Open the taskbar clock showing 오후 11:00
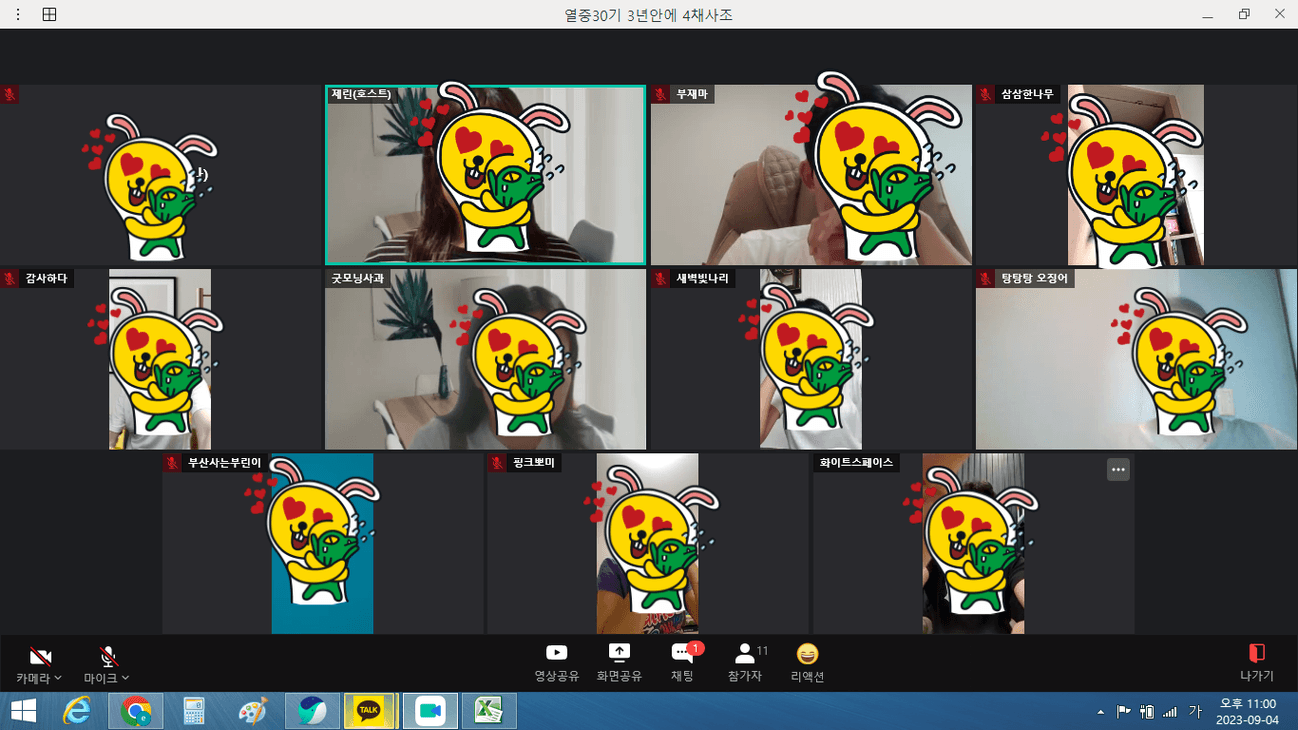 tap(1247, 711)
